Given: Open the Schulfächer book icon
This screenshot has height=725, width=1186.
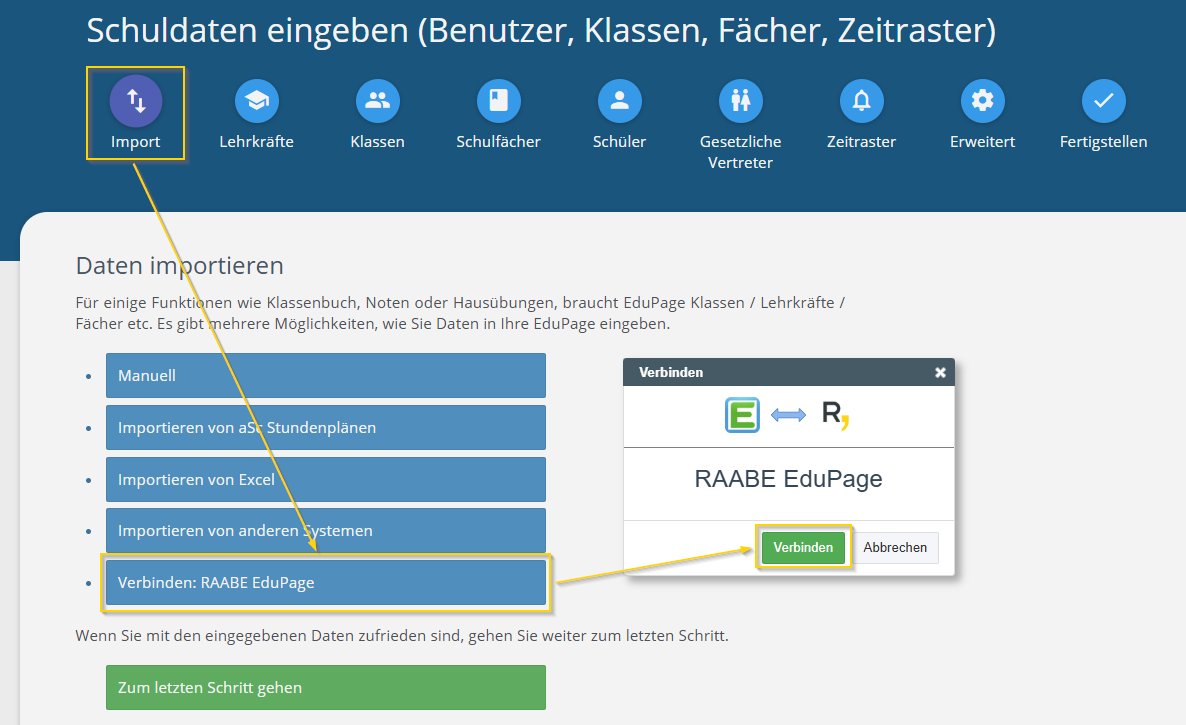Looking at the screenshot, I should [498, 101].
